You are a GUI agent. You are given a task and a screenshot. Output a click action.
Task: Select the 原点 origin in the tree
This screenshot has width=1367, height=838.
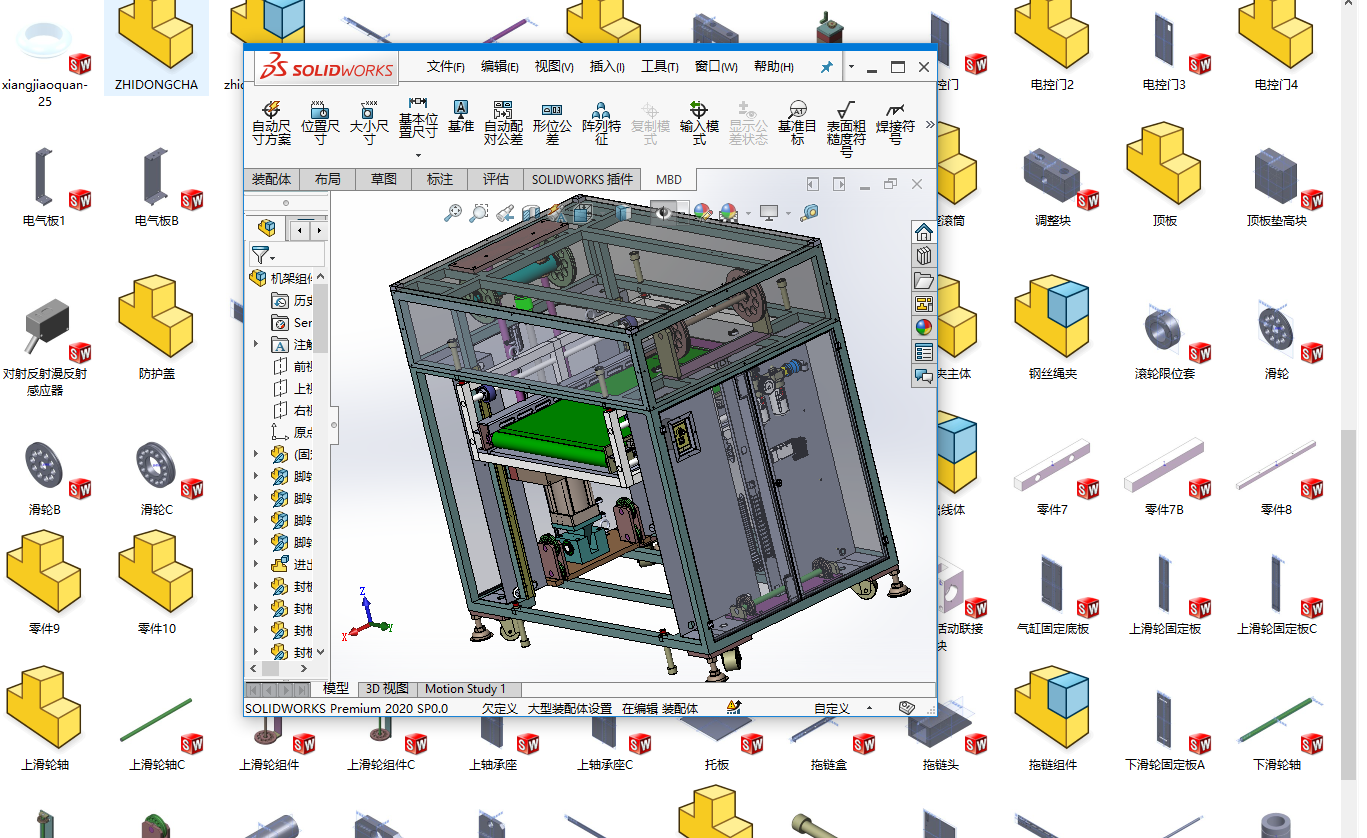click(x=291, y=432)
